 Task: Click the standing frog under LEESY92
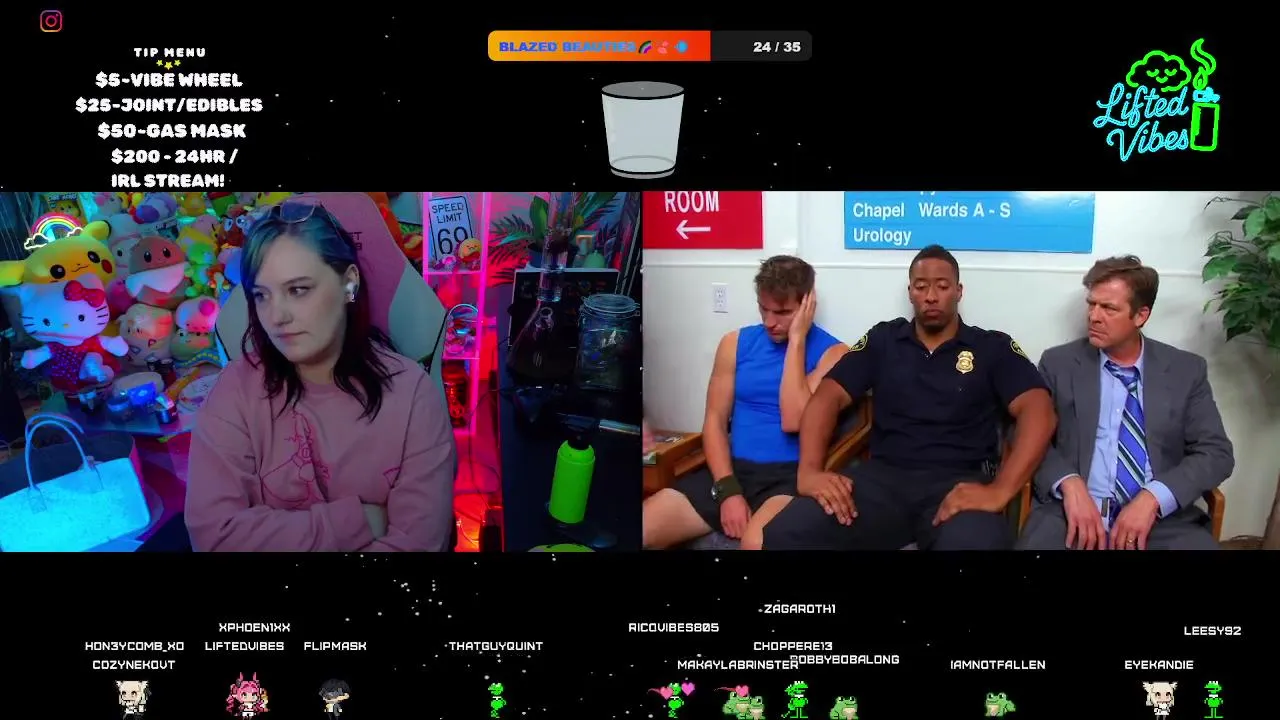point(1213,698)
